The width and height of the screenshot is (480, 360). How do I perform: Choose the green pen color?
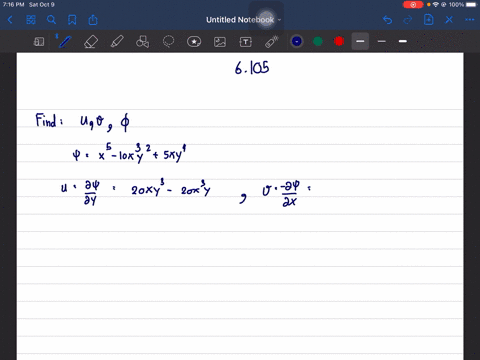pos(318,41)
